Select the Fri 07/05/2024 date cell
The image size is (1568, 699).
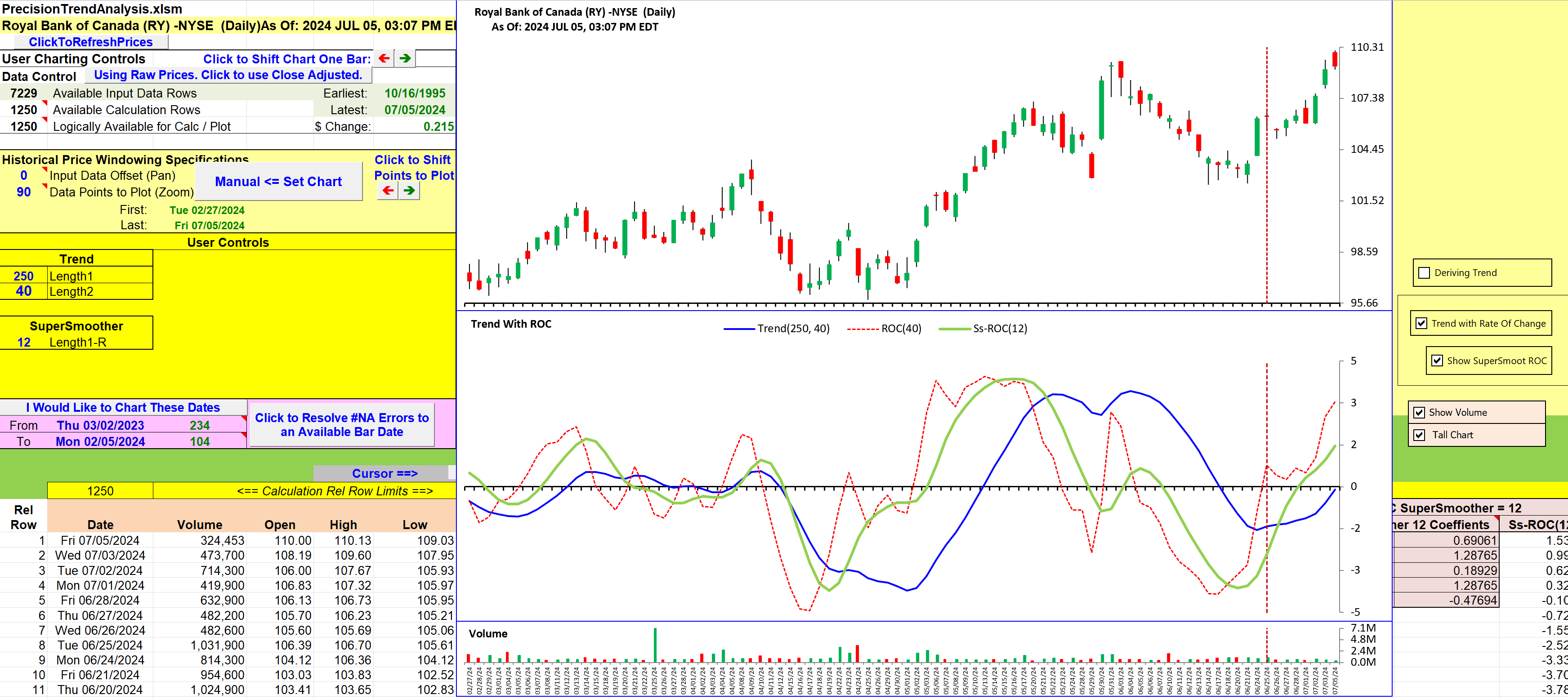pos(100,540)
